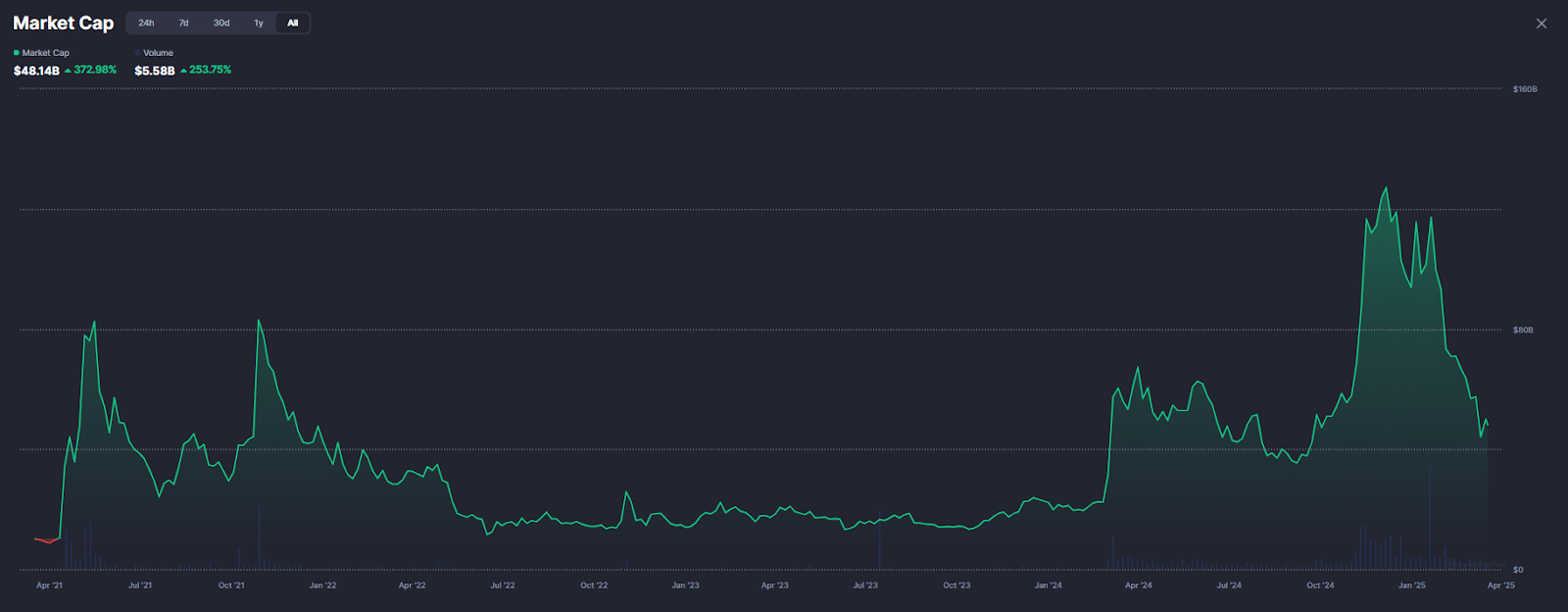Screen dimensions: 1568x612
Task: Click the Volume legend label
Action: [x=159, y=53]
